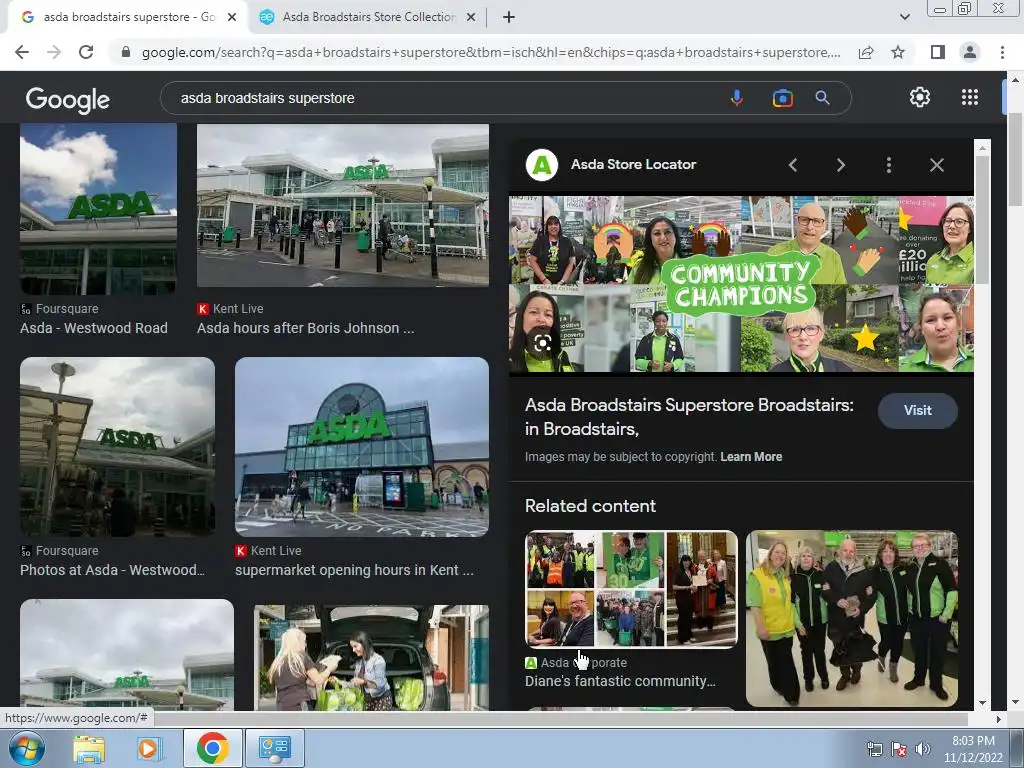Open the Asda Store Locator source link
The width and height of the screenshot is (1024, 768).
tap(633, 165)
